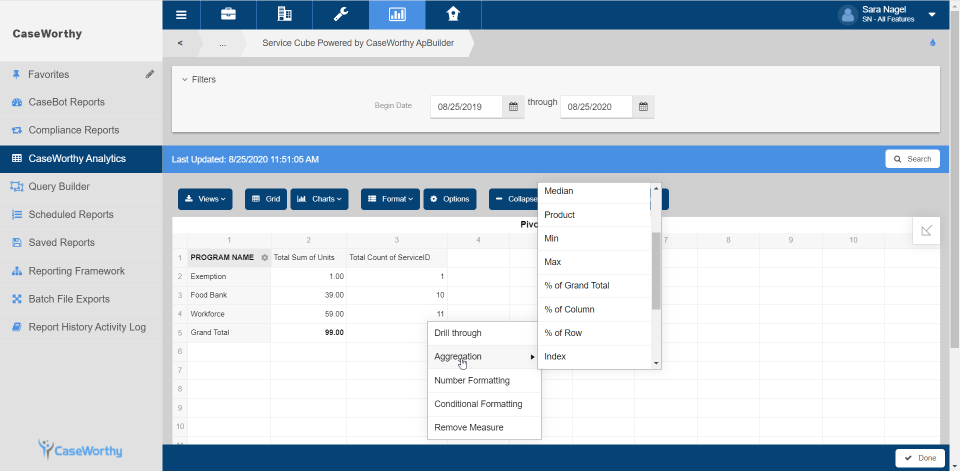Select Number Formatting

tap(484, 380)
